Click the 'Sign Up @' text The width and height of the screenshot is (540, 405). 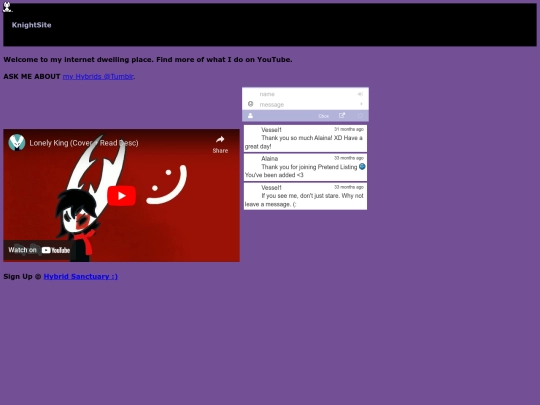[x=22, y=277]
